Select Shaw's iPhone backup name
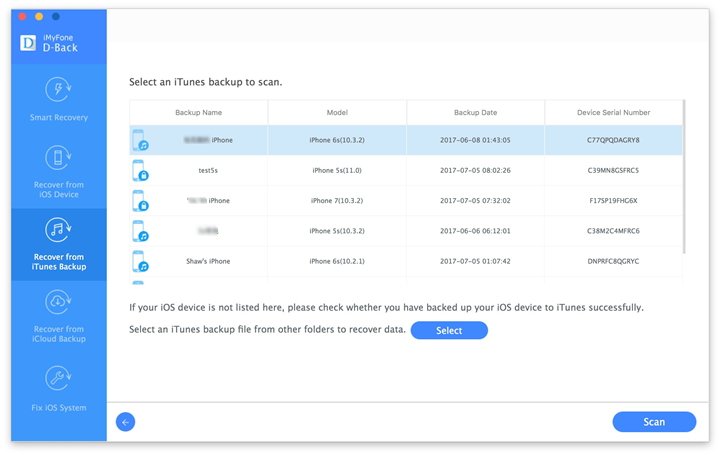 point(208,261)
